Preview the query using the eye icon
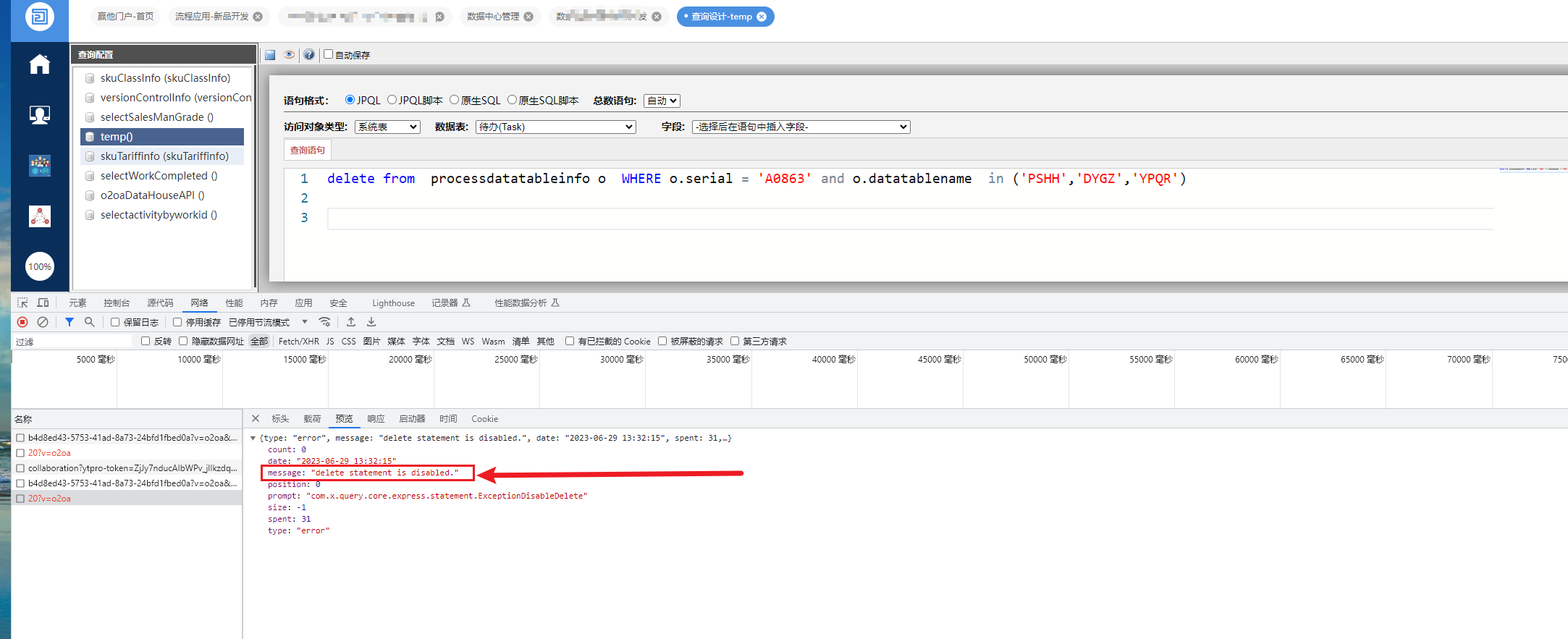 [290, 55]
